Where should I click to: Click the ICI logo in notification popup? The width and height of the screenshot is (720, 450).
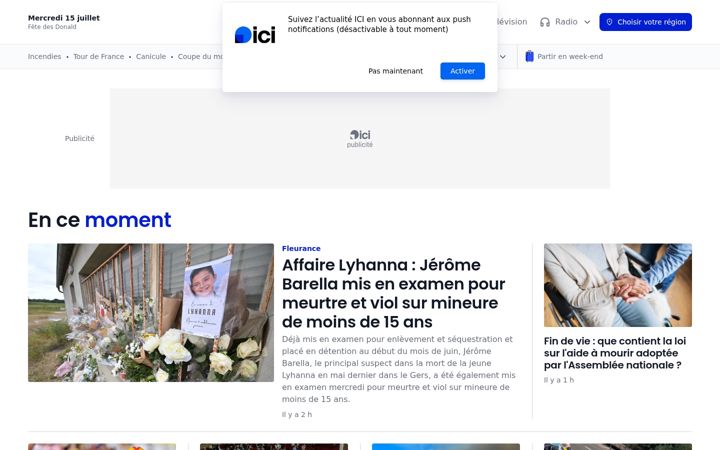[x=255, y=35]
